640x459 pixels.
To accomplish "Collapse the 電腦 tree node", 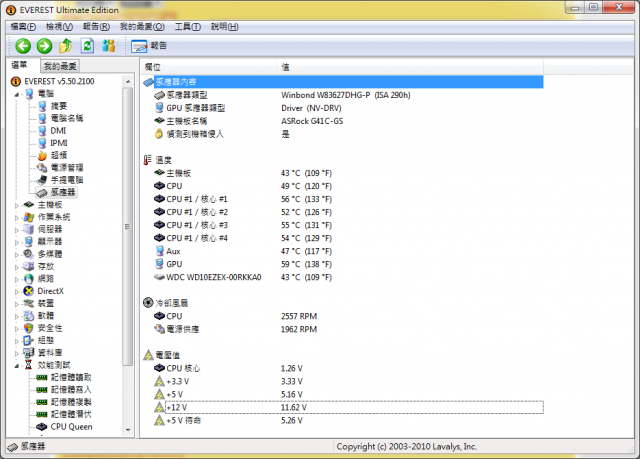I will 17,94.
